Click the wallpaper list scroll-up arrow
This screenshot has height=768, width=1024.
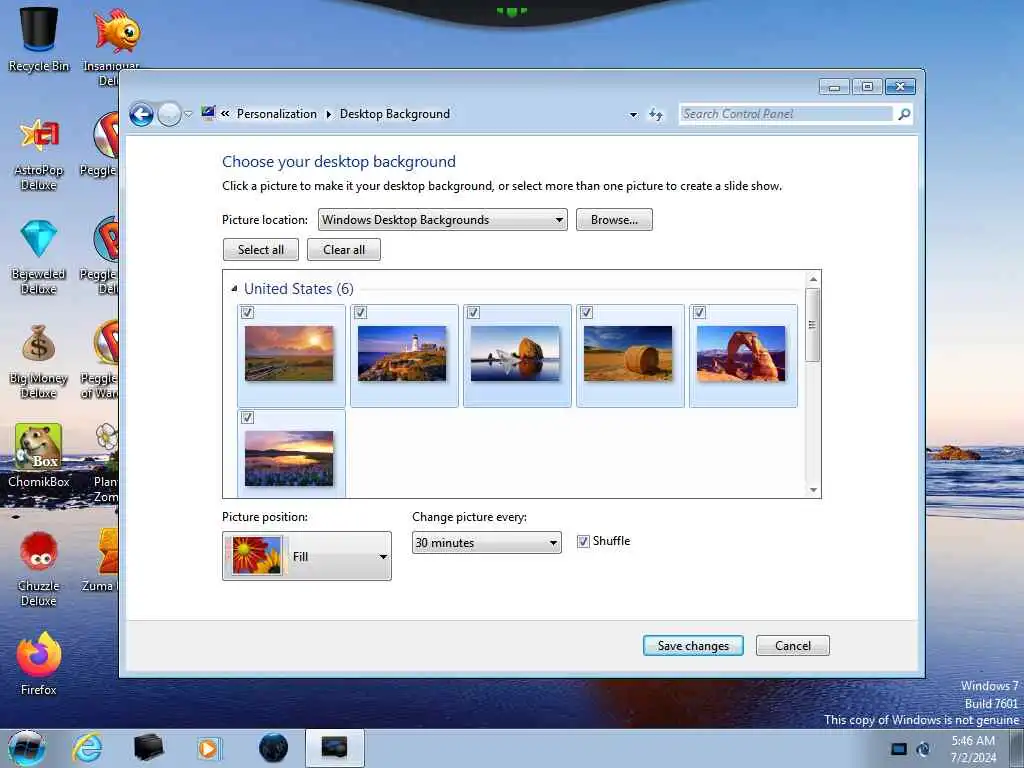pyautogui.click(x=813, y=280)
